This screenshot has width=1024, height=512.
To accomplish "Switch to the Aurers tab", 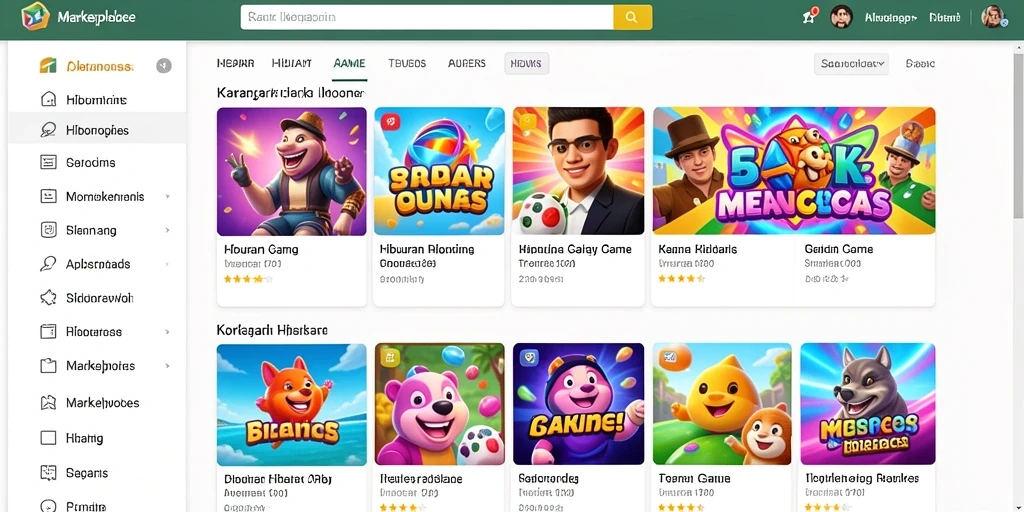I will coord(466,63).
